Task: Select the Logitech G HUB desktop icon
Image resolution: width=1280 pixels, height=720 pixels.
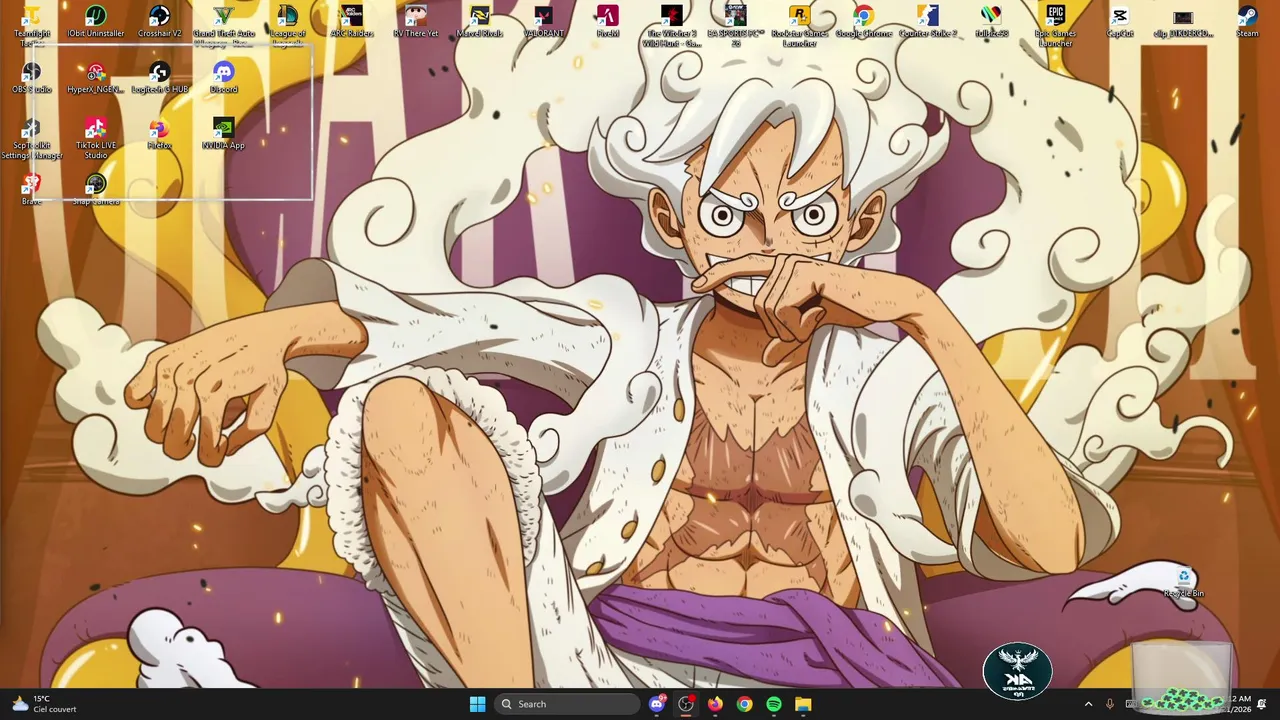Action: (x=160, y=78)
